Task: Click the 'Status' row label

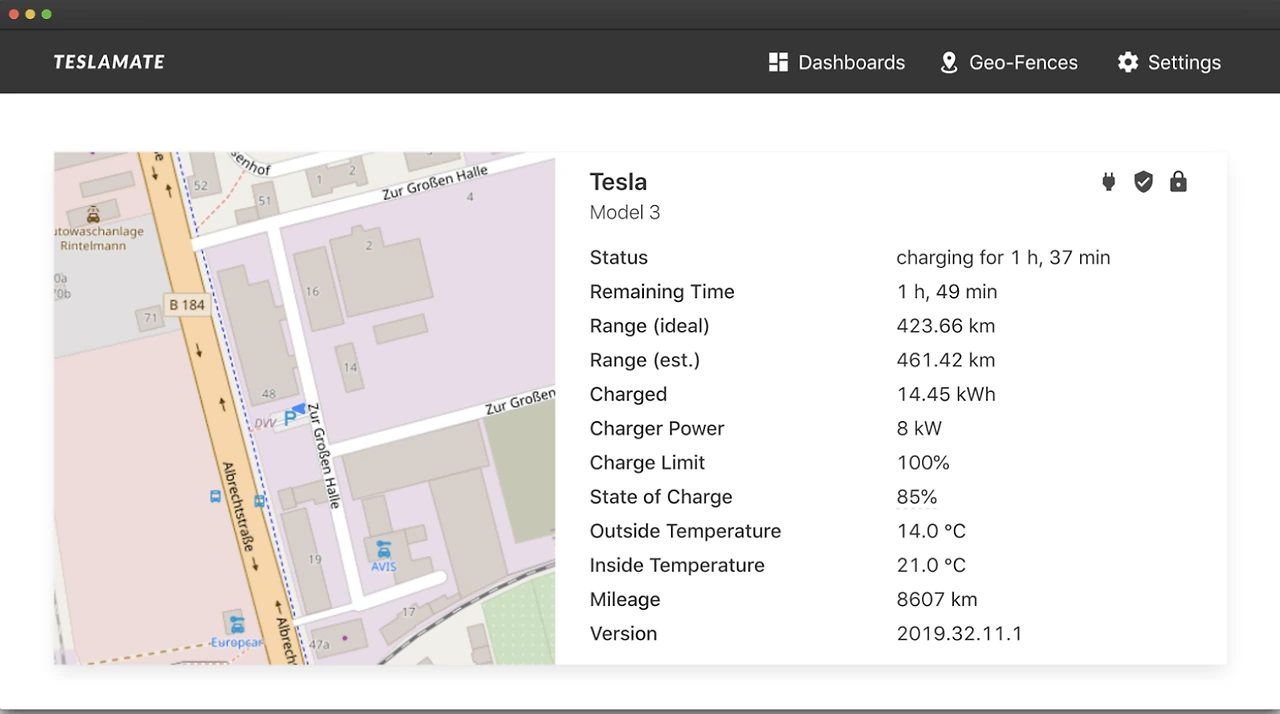Action: tap(619, 258)
